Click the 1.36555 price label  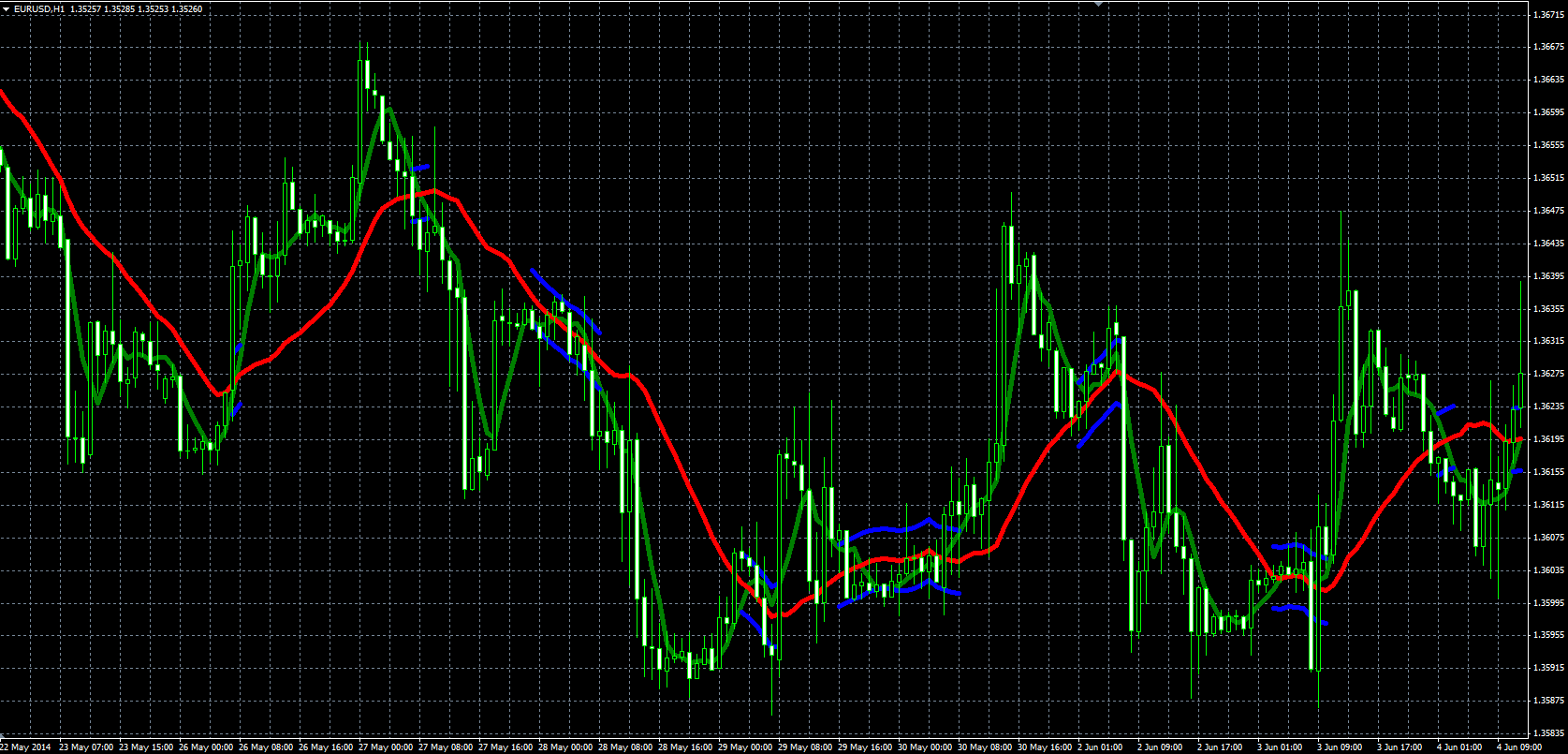click(x=1548, y=145)
